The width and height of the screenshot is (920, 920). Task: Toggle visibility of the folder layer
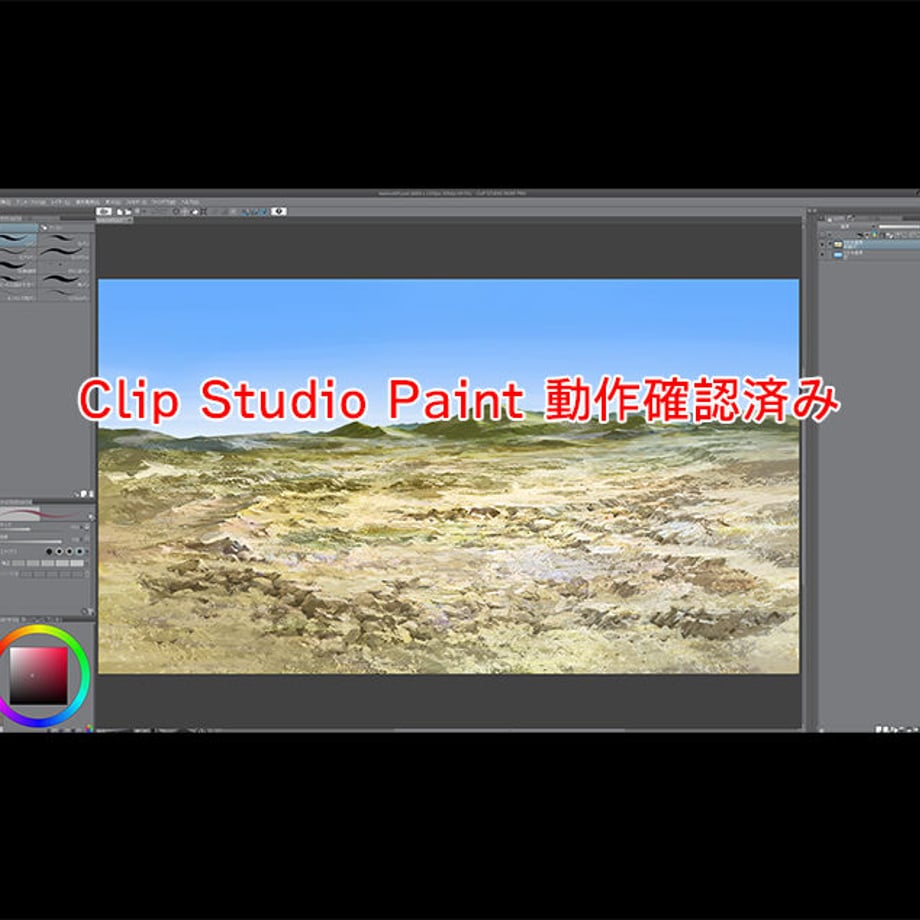point(822,244)
